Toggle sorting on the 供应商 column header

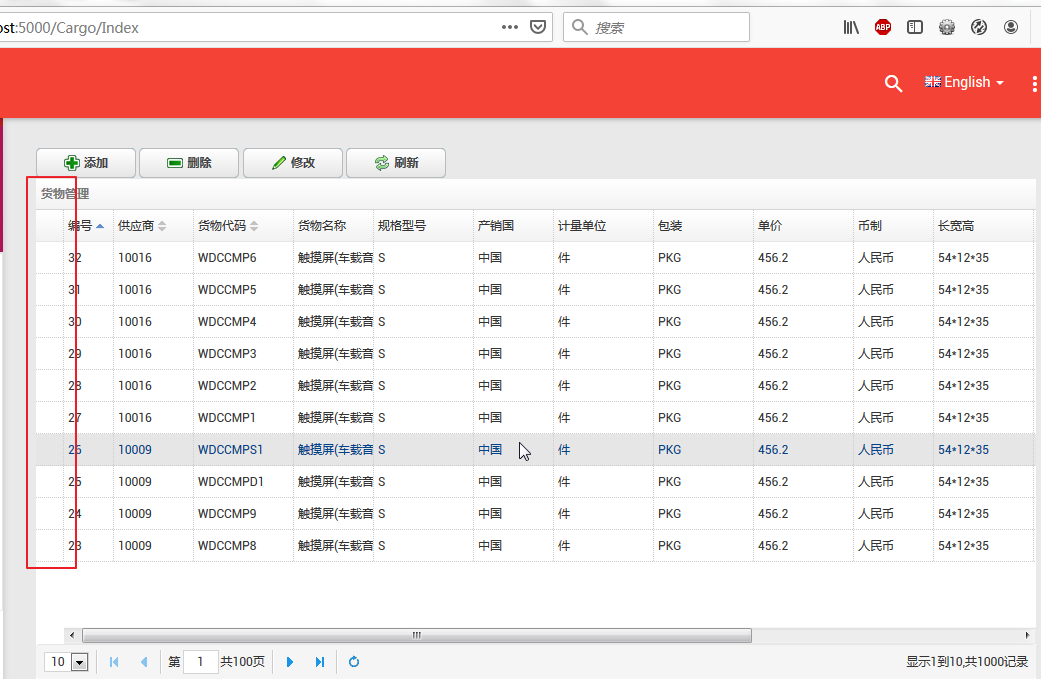(163, 225)
